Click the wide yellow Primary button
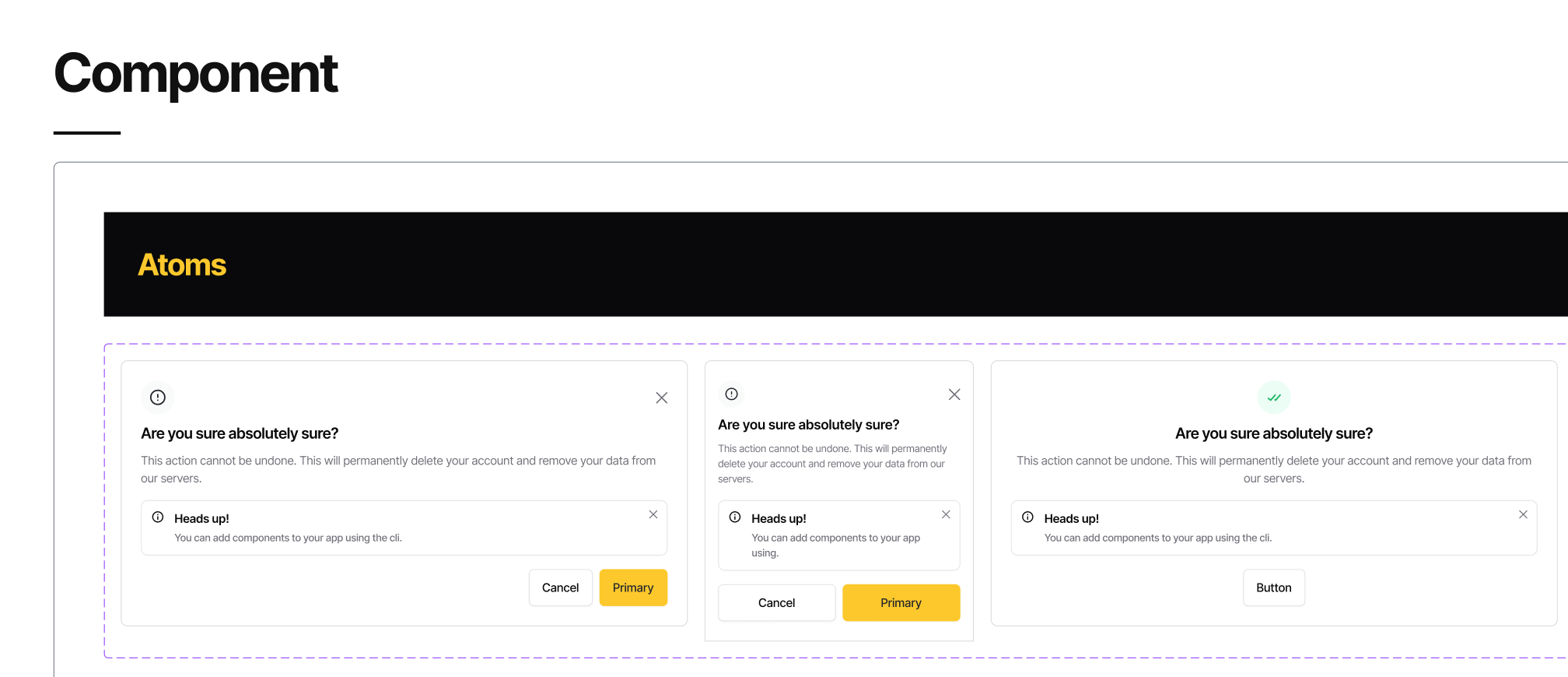The height and width of the screenshot is (677, 1568). (901, 603)
